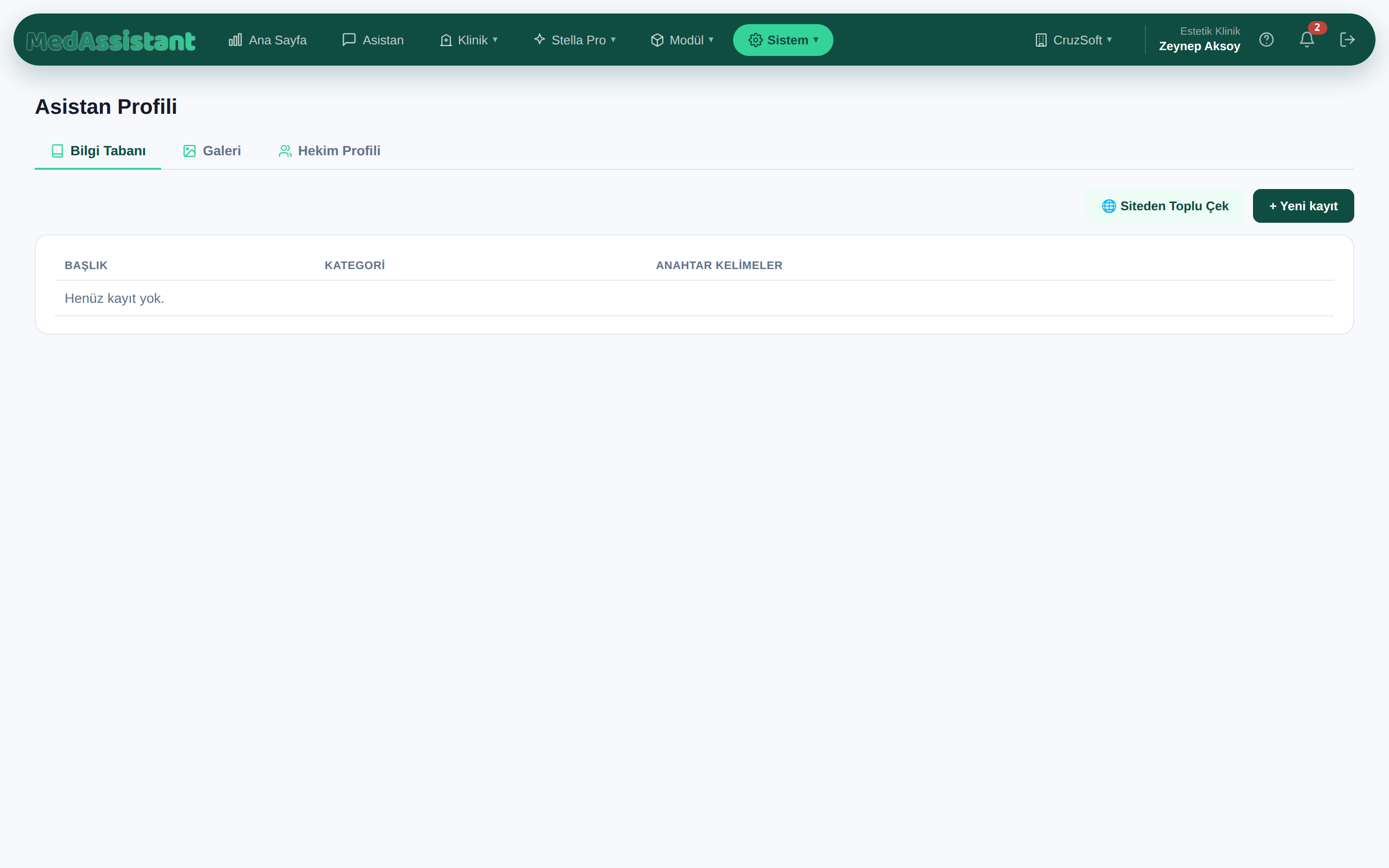Expand the Modül dropdown arrow
The image size is (1389, 868).
tap(710, 40)
